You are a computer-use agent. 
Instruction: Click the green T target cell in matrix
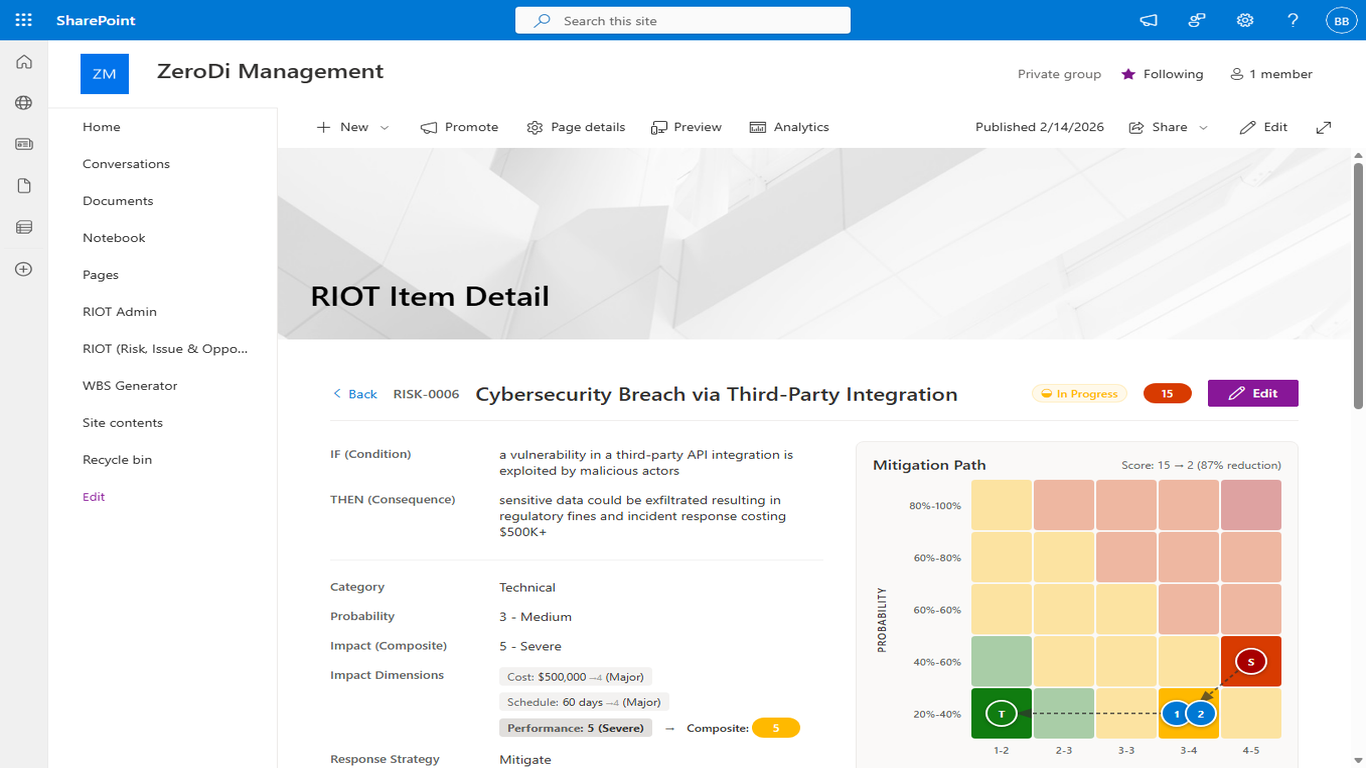[1001, 713]
